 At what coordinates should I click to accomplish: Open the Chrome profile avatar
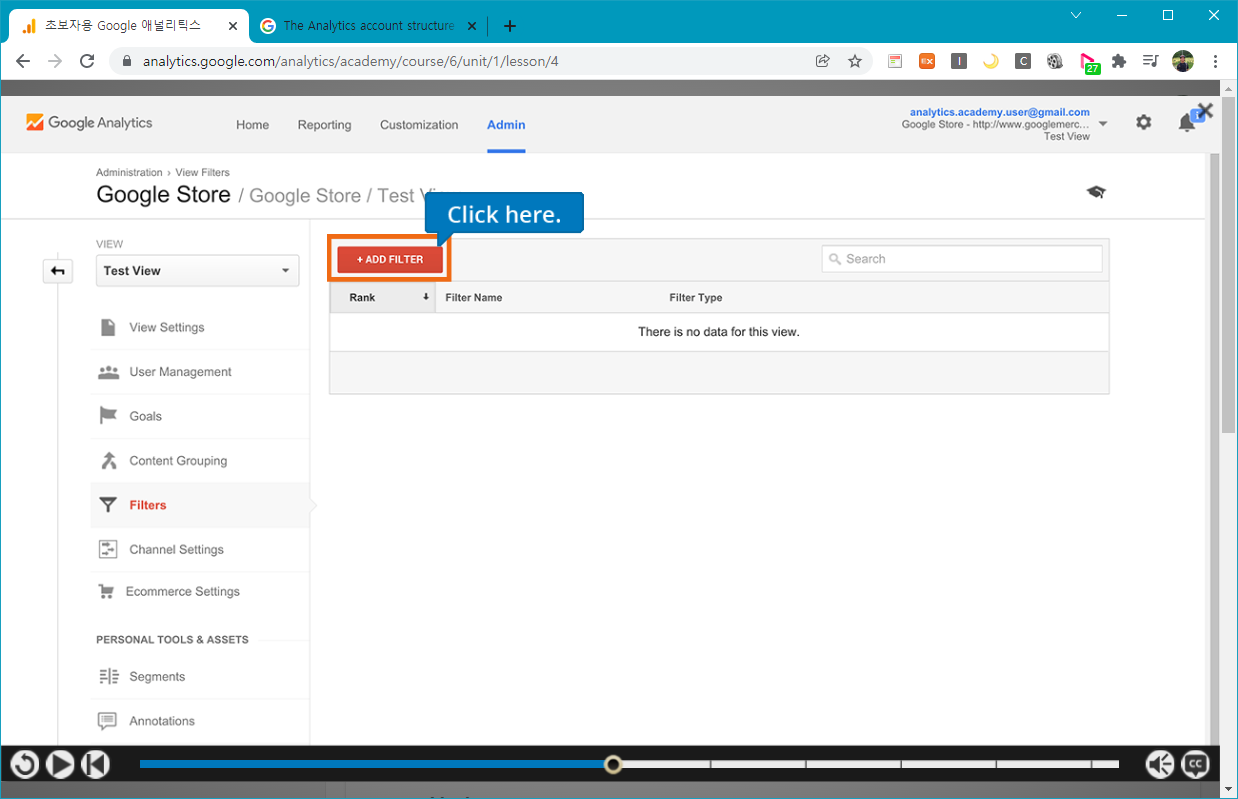1183,61
